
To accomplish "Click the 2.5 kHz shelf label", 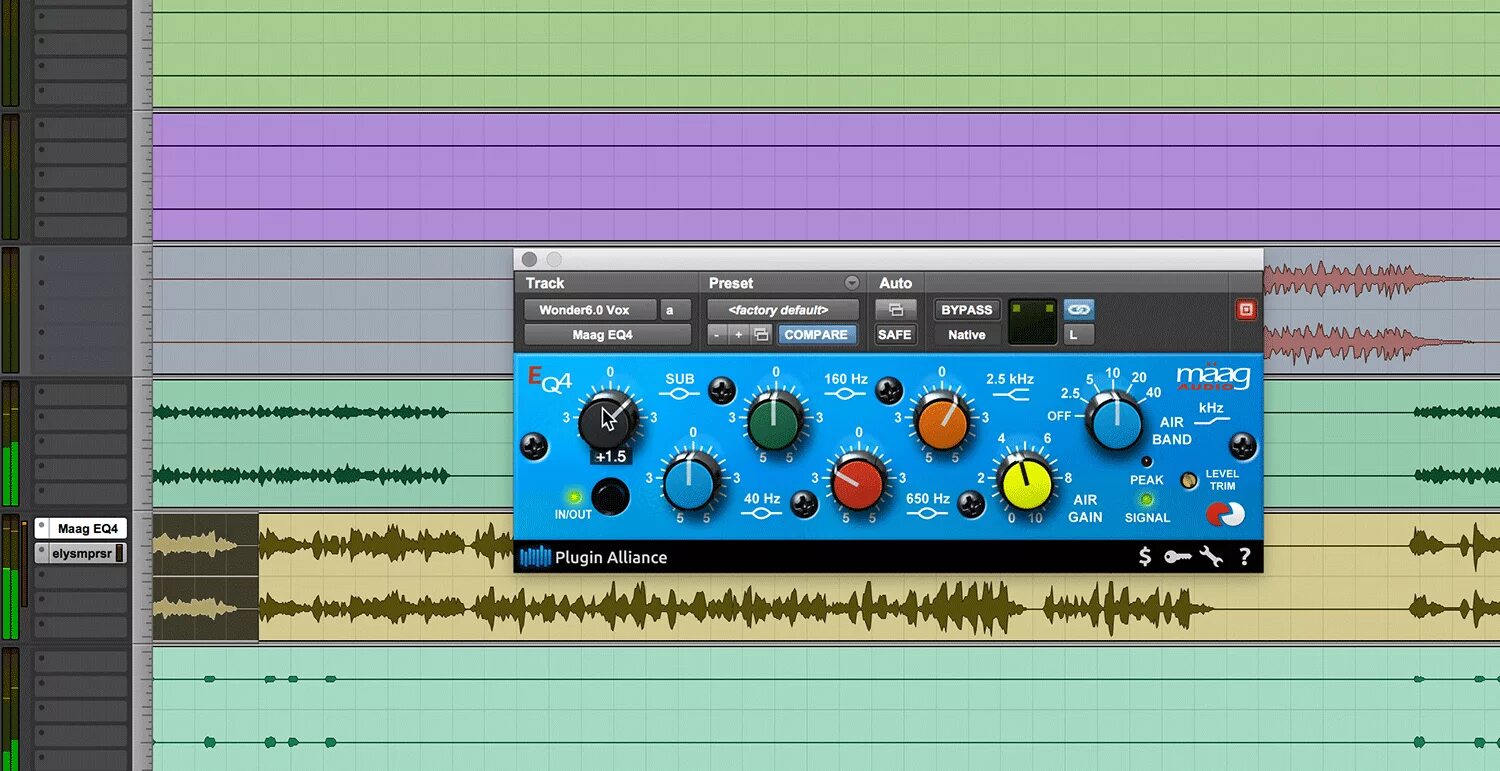I will [1010, 379].
